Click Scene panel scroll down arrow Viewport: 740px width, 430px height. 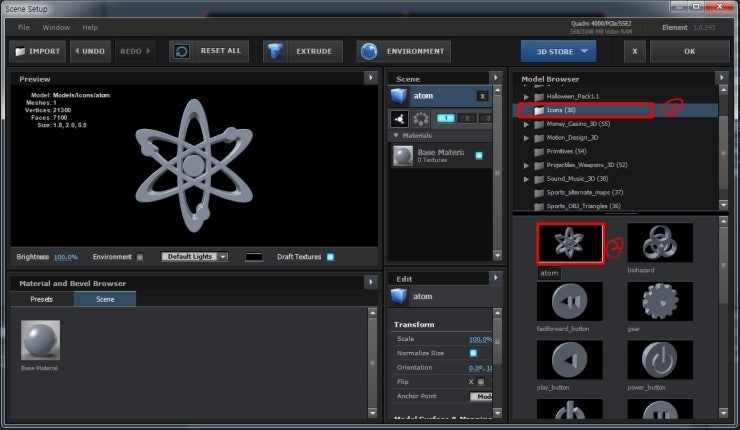tap(497, 255)
